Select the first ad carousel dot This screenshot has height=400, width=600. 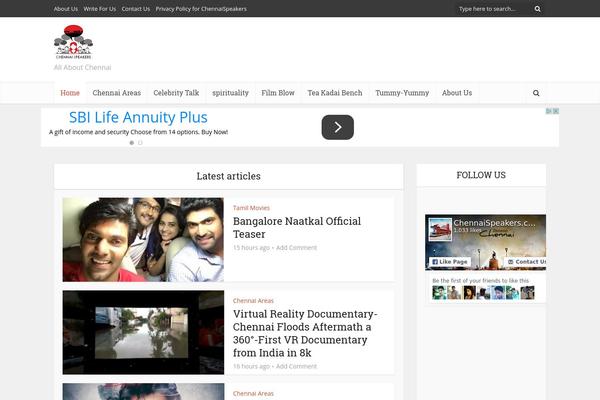tap(132, 143)
